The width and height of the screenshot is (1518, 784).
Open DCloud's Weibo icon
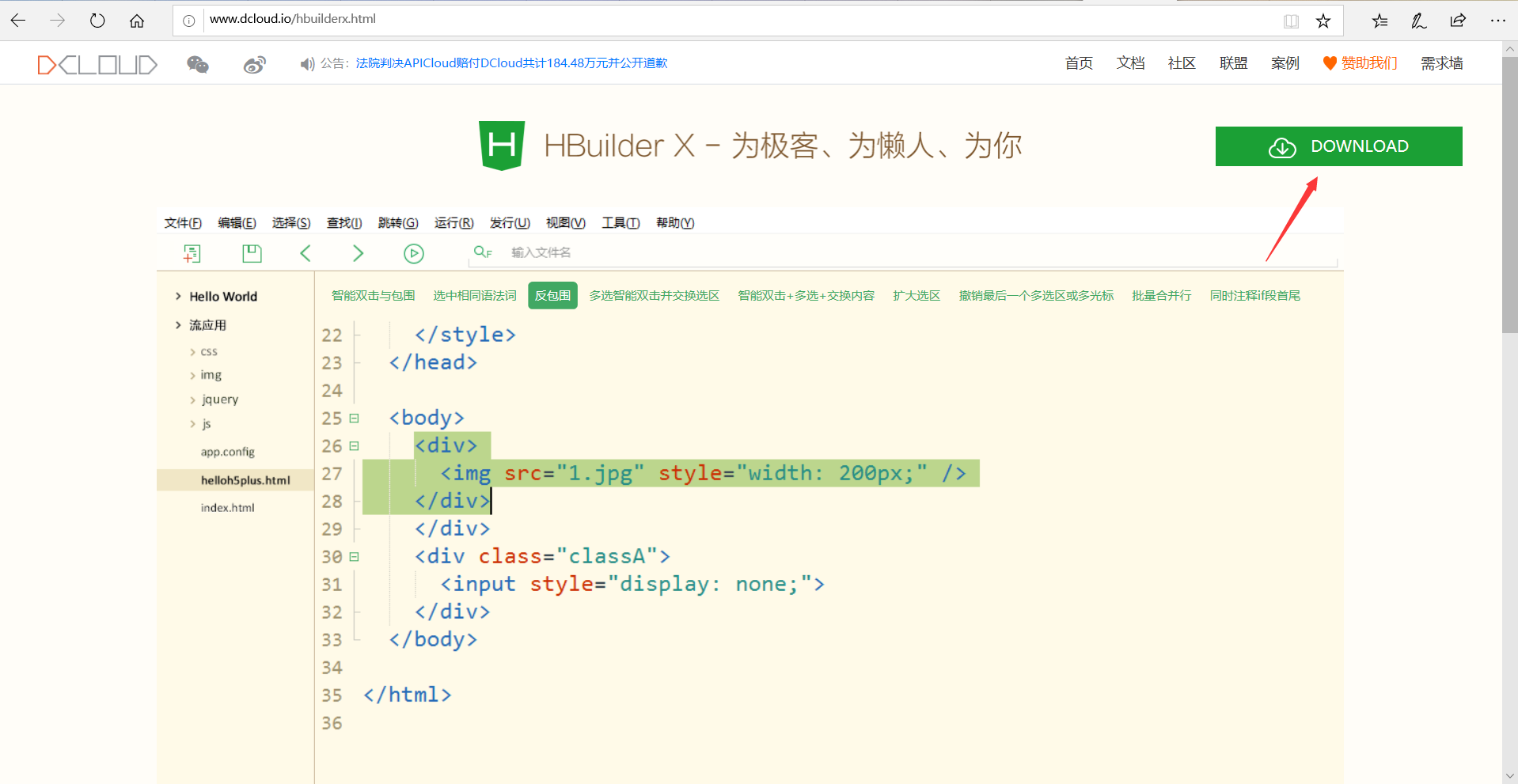point(254,64)
